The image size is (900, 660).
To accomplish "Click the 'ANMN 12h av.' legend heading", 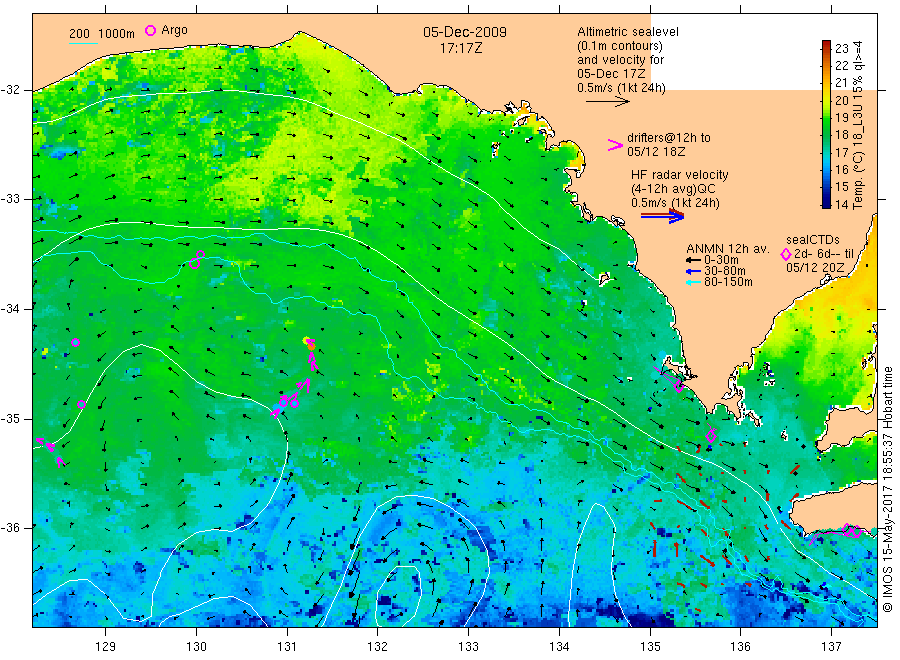I will (727, 249).
